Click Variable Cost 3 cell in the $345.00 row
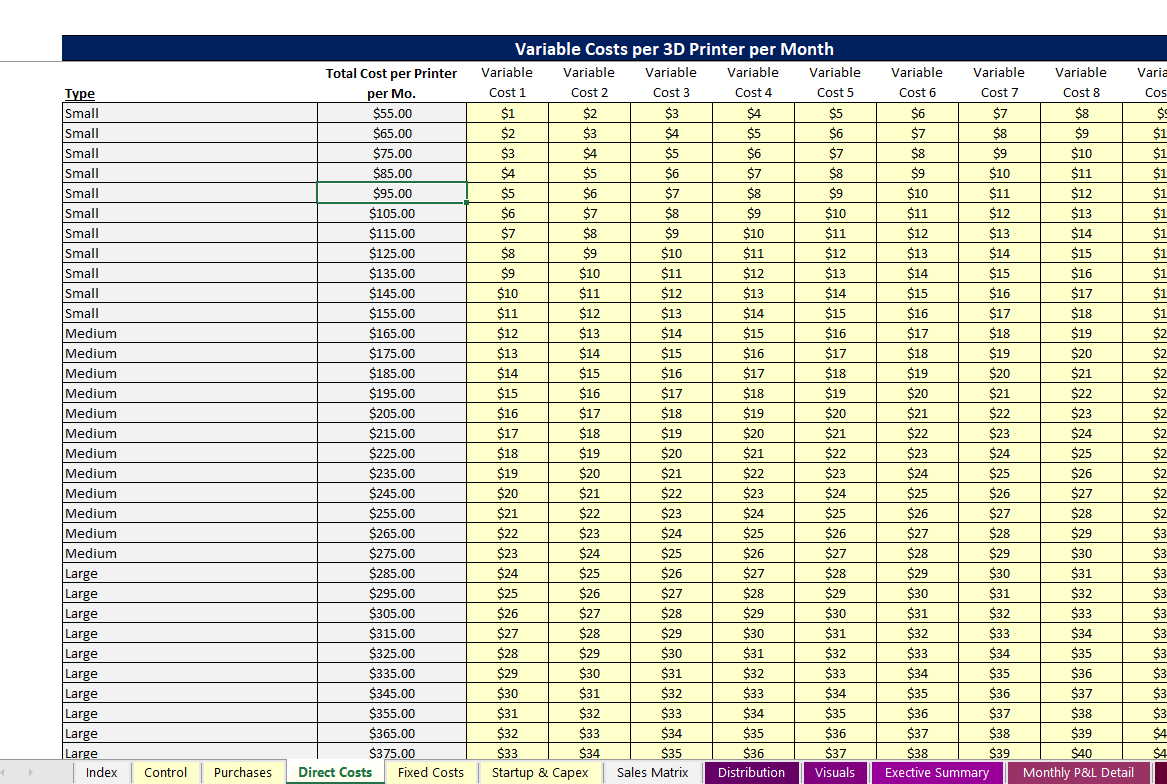Screen dimensions: 1167x784 [671, 694]
